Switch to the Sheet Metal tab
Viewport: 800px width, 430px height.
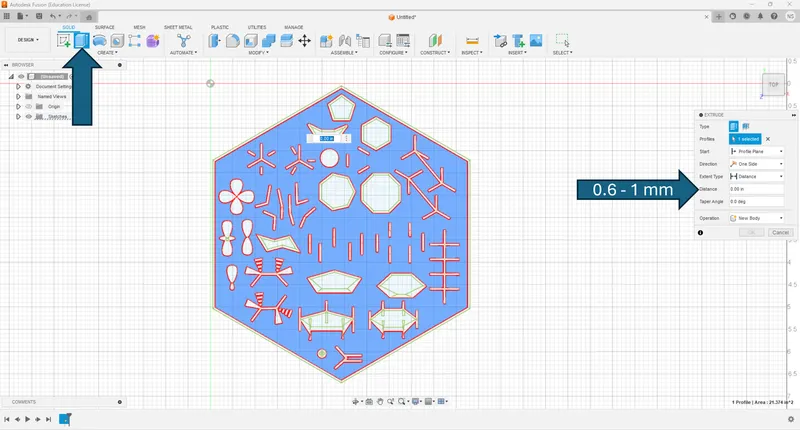click(178, 27)
